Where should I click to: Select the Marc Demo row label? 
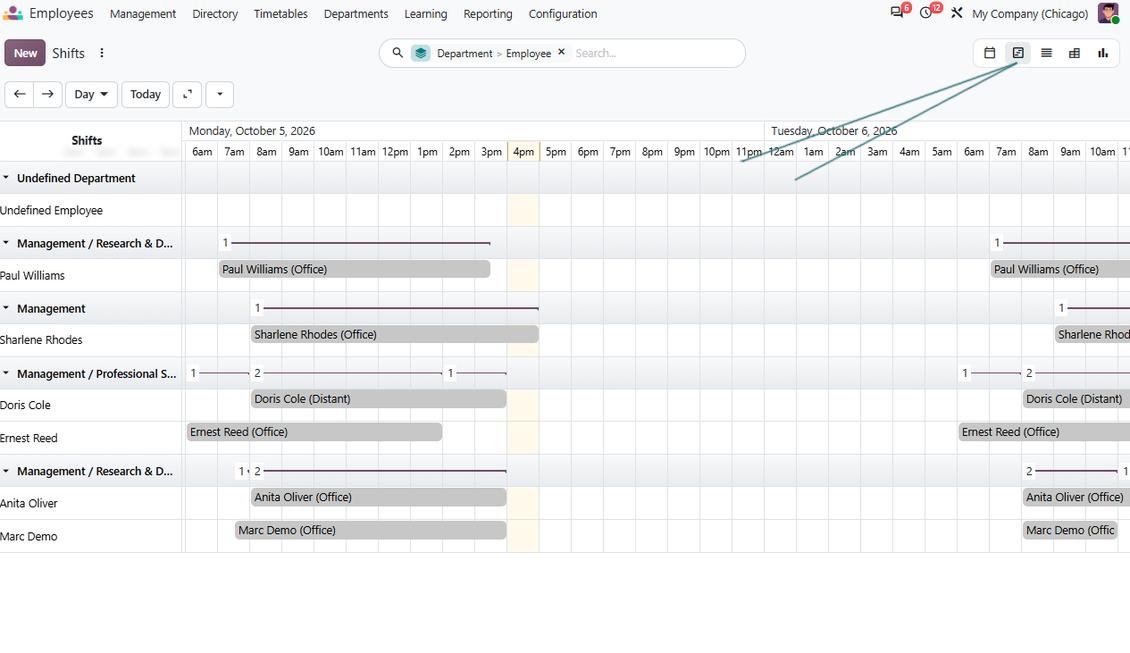[x=29, y=536]
